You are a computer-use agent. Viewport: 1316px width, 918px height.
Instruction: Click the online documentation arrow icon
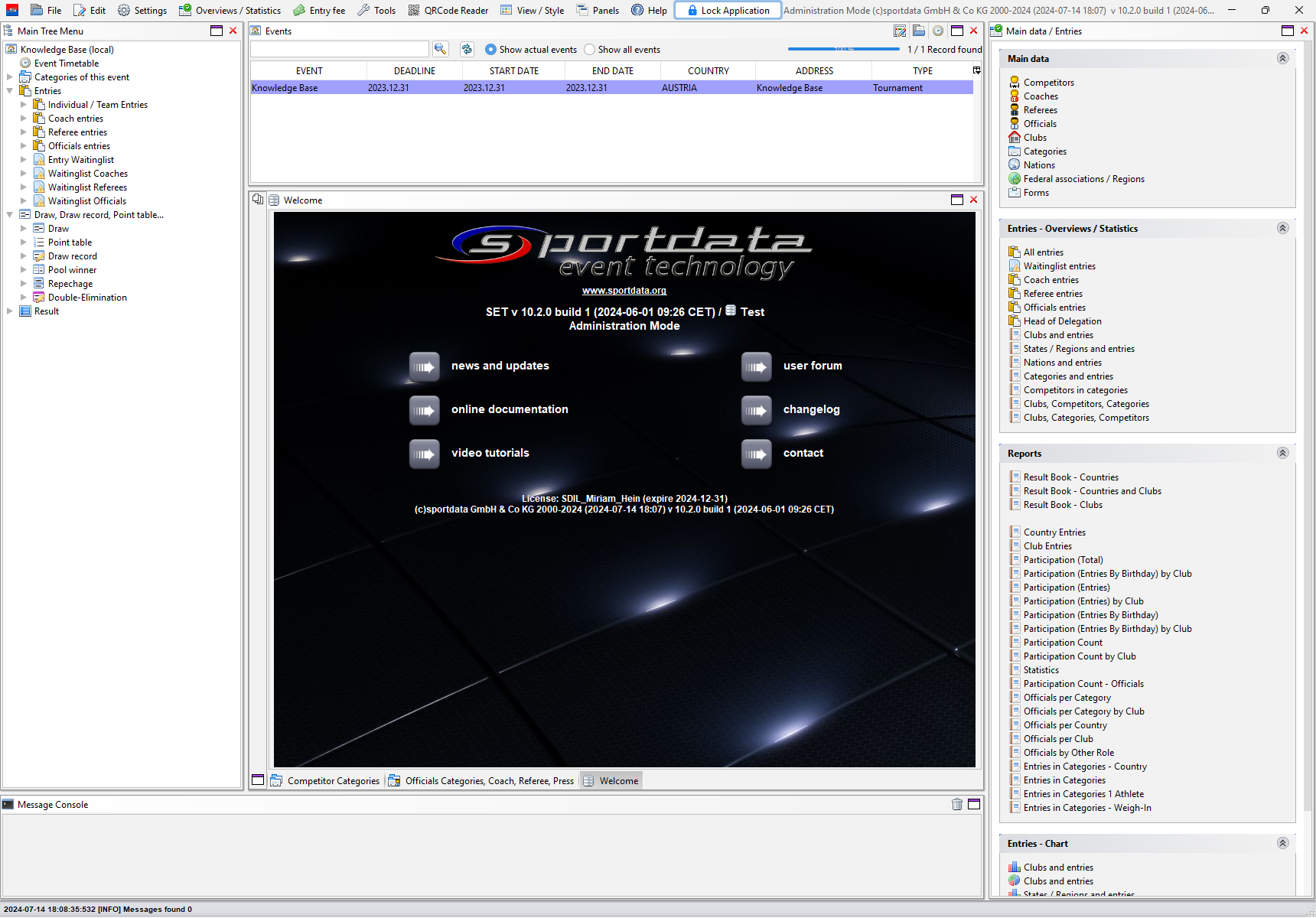[424, 410]
